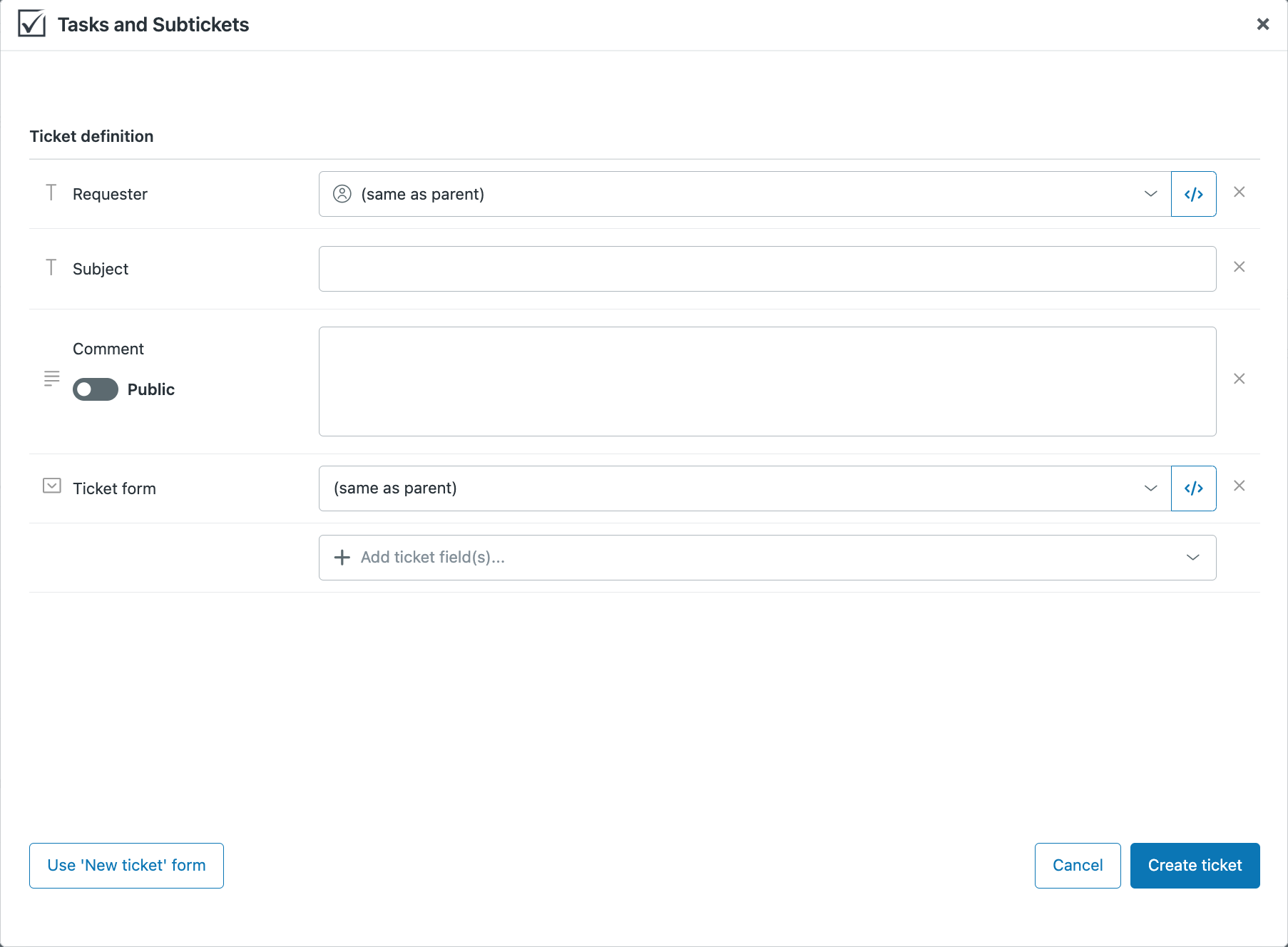Click the Ticket definition heading

[x=91, y=136]
